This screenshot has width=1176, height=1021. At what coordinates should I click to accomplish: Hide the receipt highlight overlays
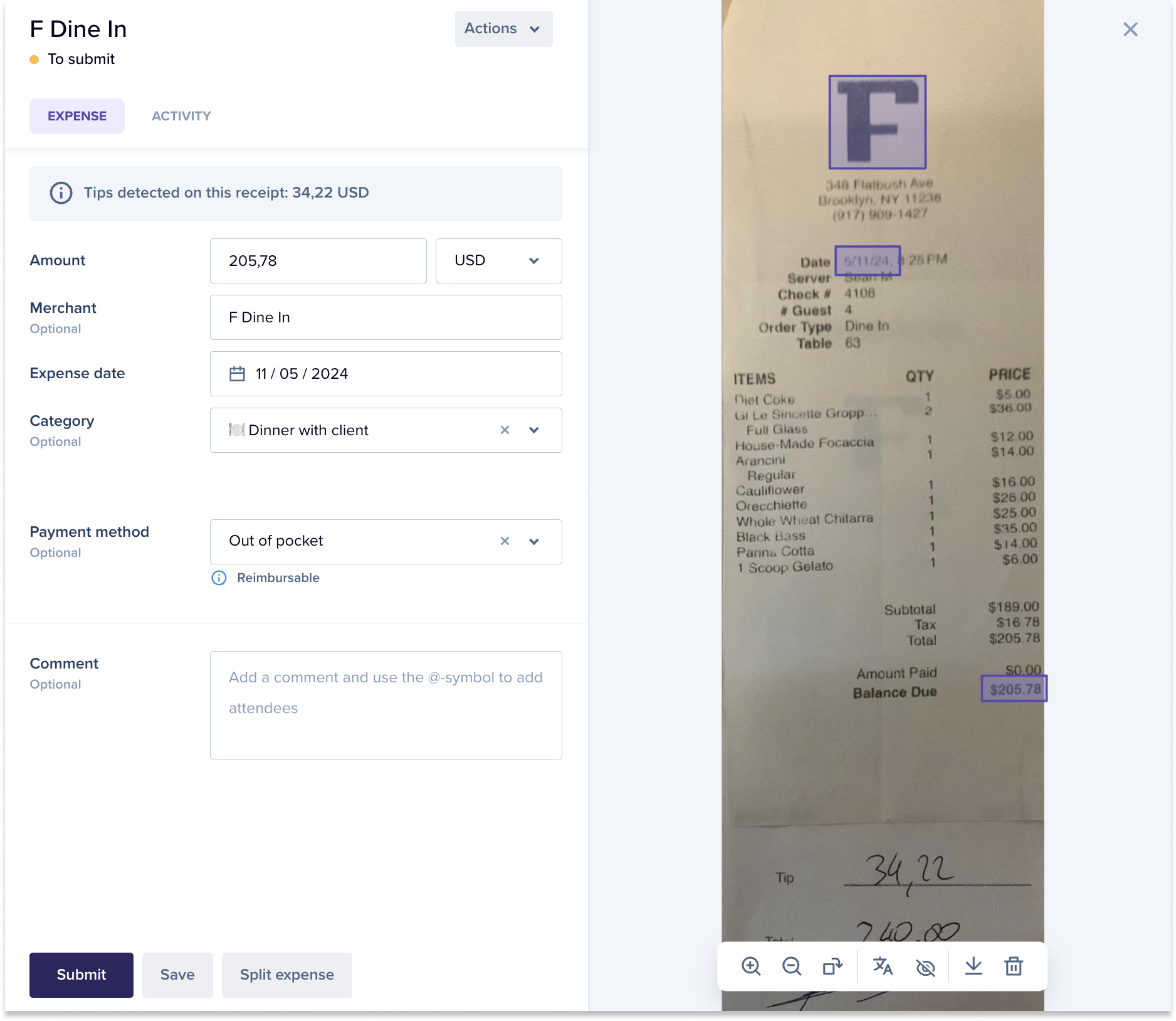click(925, 967)
